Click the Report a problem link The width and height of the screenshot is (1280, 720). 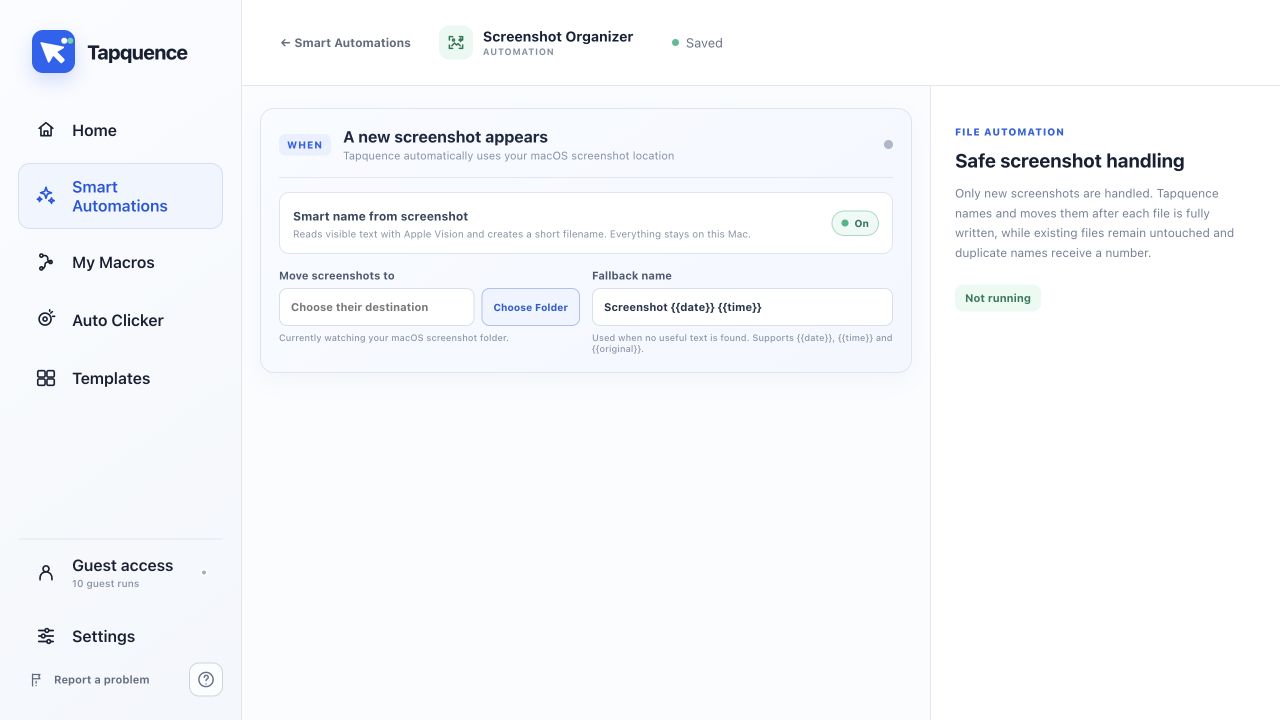[90, 680]
